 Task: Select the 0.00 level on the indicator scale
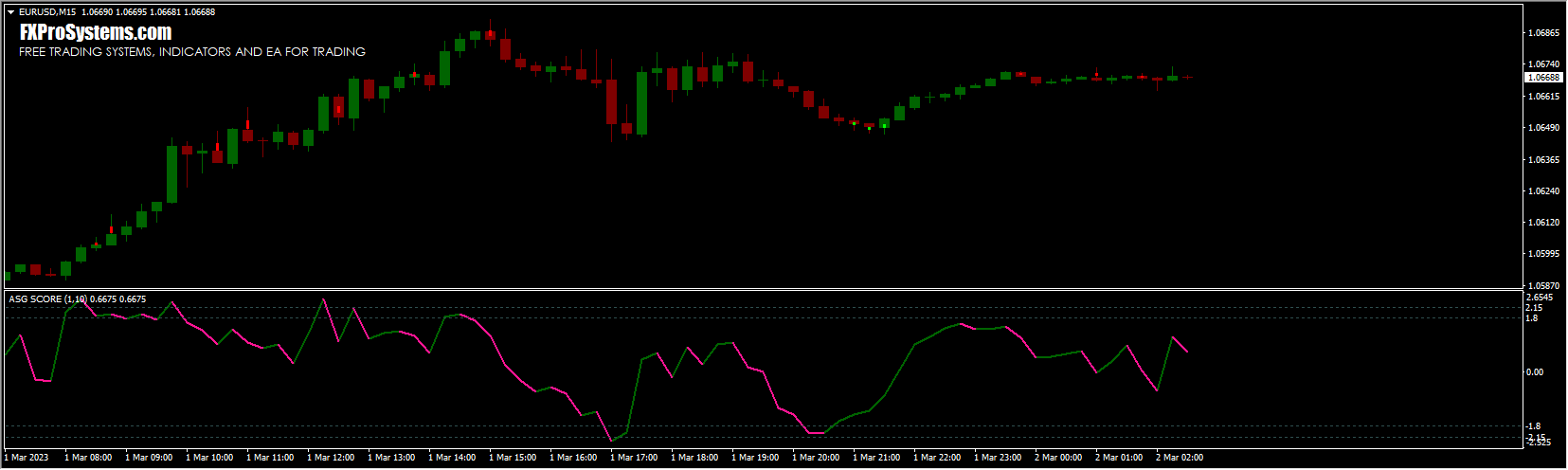[x=1535, y=372]
